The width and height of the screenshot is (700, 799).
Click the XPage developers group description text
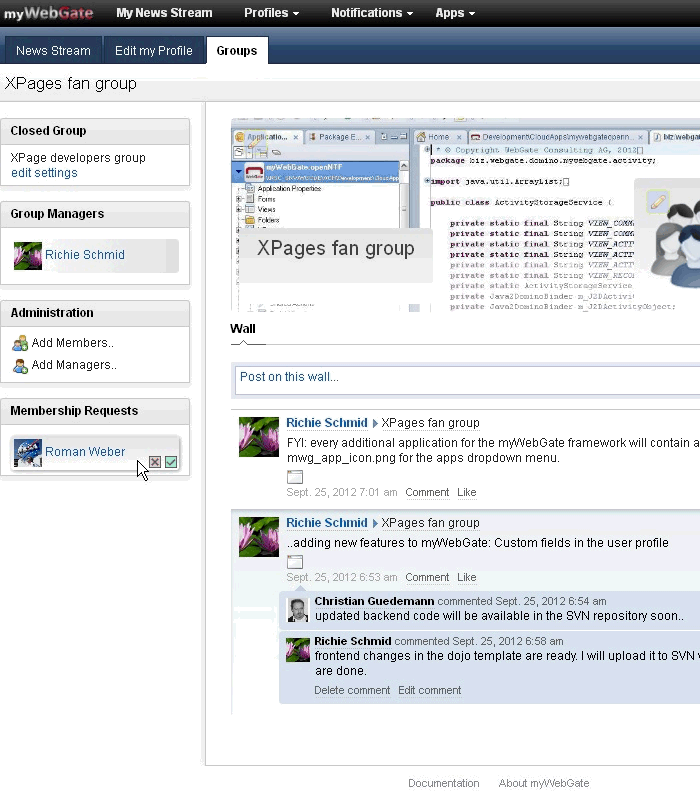(78, 157)
